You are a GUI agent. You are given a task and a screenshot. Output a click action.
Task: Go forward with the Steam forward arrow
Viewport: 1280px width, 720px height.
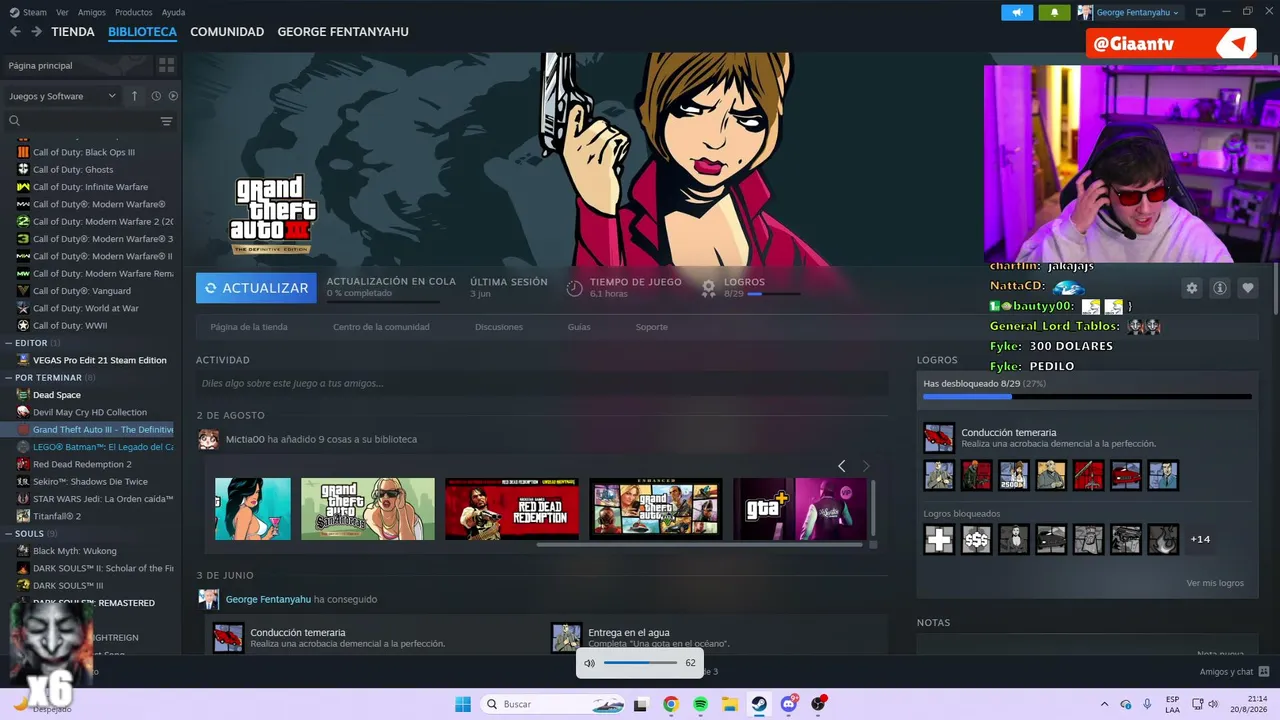tap(36, 32)
